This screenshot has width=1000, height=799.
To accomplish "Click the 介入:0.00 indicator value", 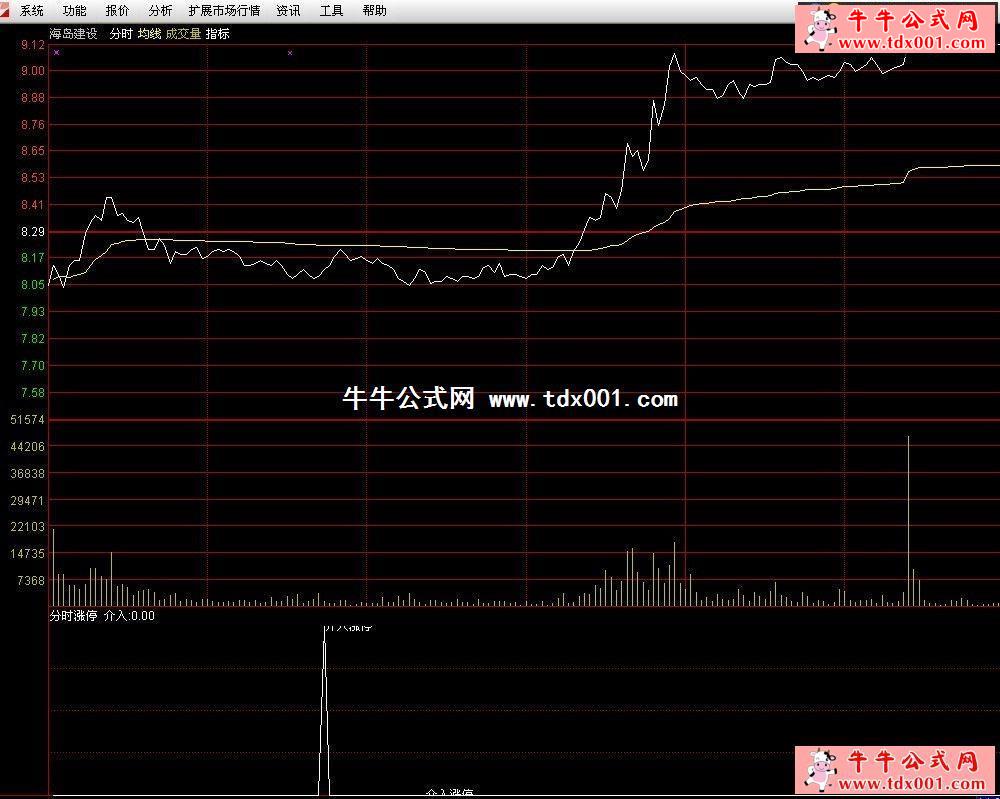I will click(129, 616).
